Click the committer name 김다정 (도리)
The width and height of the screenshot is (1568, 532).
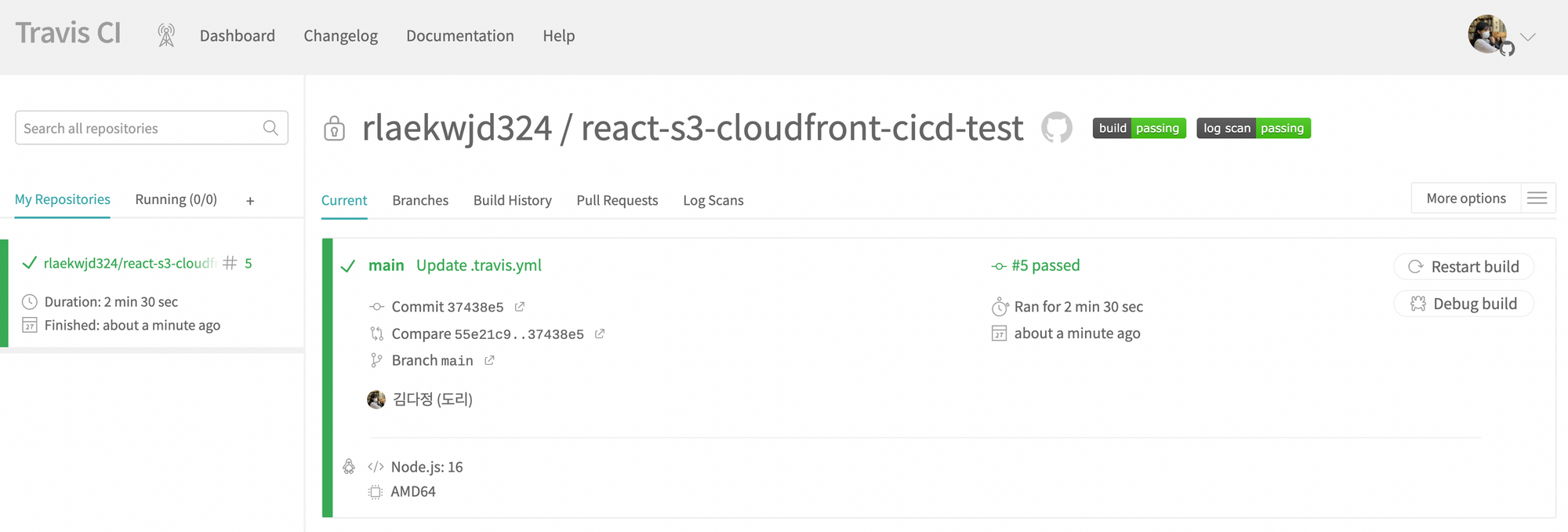433,399
